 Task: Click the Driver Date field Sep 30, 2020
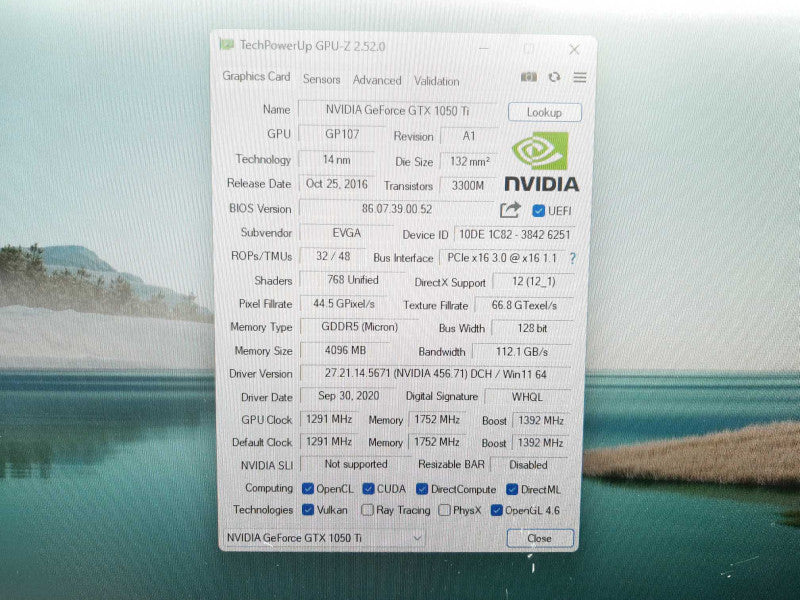tap(348, 396)
